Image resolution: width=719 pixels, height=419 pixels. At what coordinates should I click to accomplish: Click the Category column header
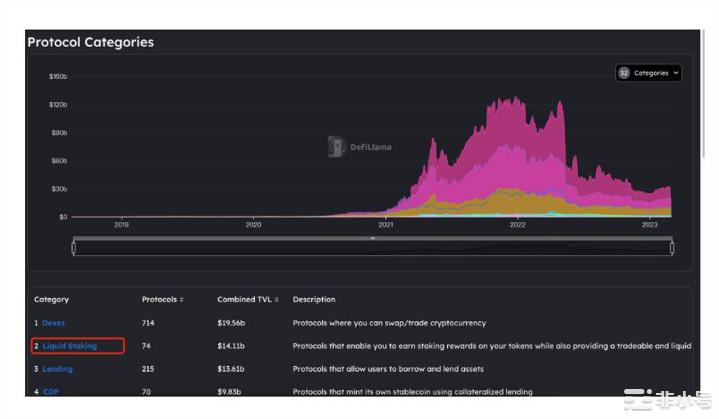(x=51, y=299)
